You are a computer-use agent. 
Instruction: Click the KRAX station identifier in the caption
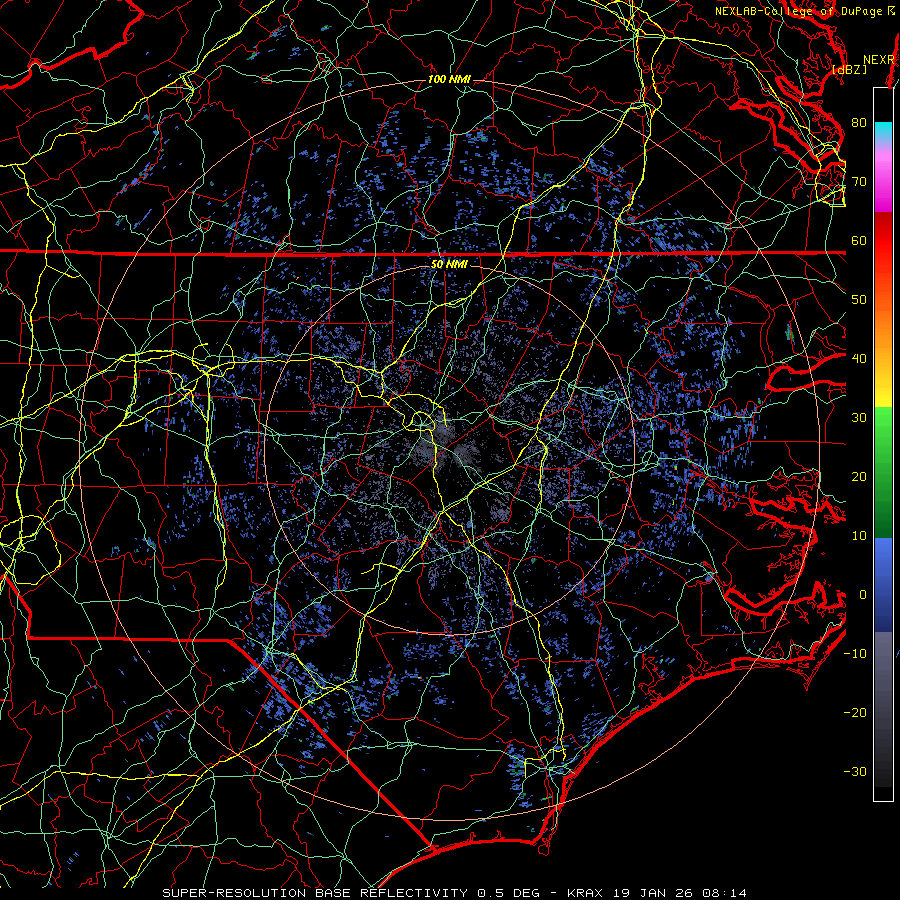coord(584,893)
